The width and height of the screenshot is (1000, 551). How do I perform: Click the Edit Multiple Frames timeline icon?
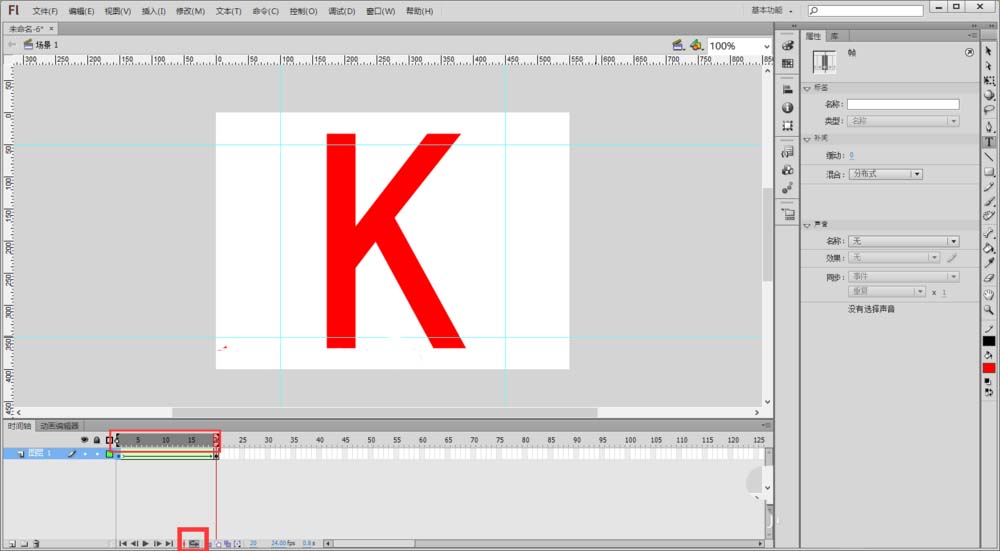point(226,543)
